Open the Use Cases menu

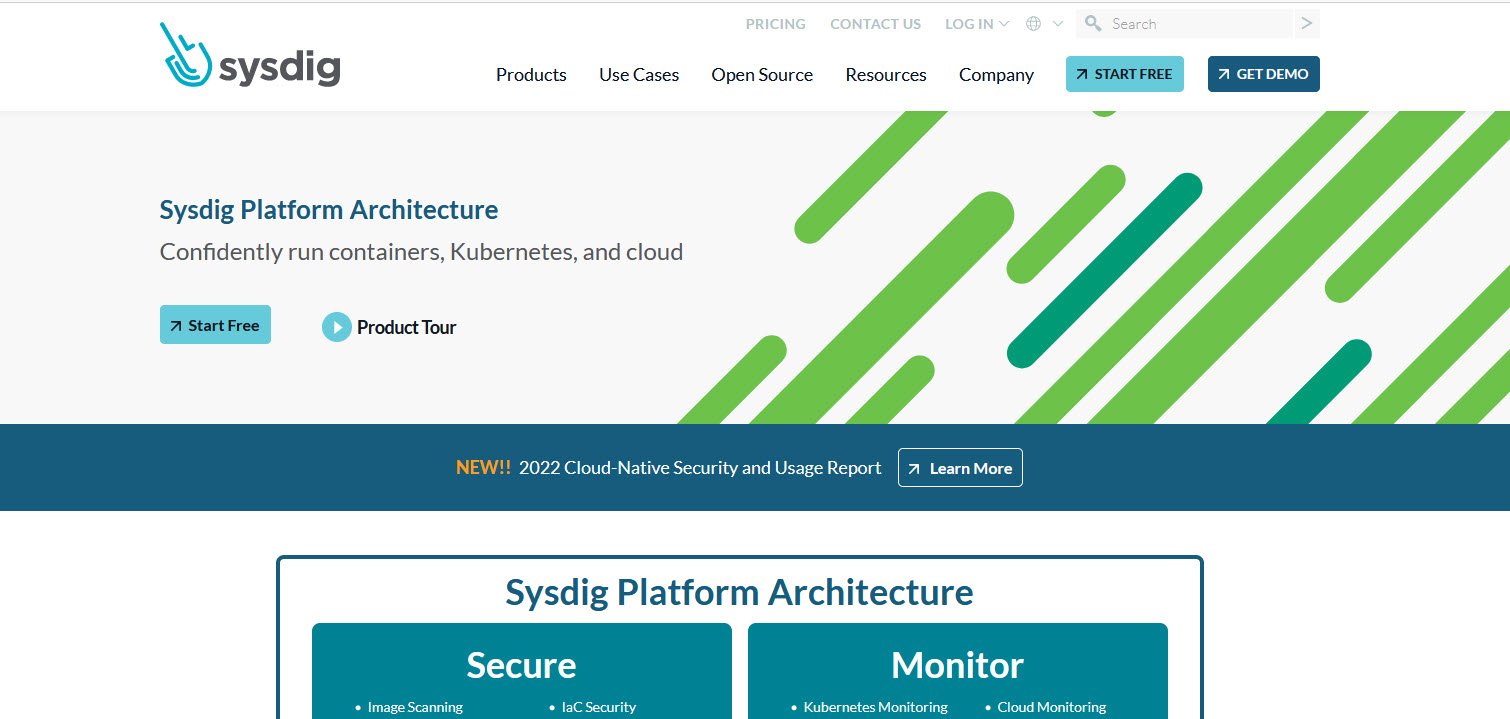(639, 75)
